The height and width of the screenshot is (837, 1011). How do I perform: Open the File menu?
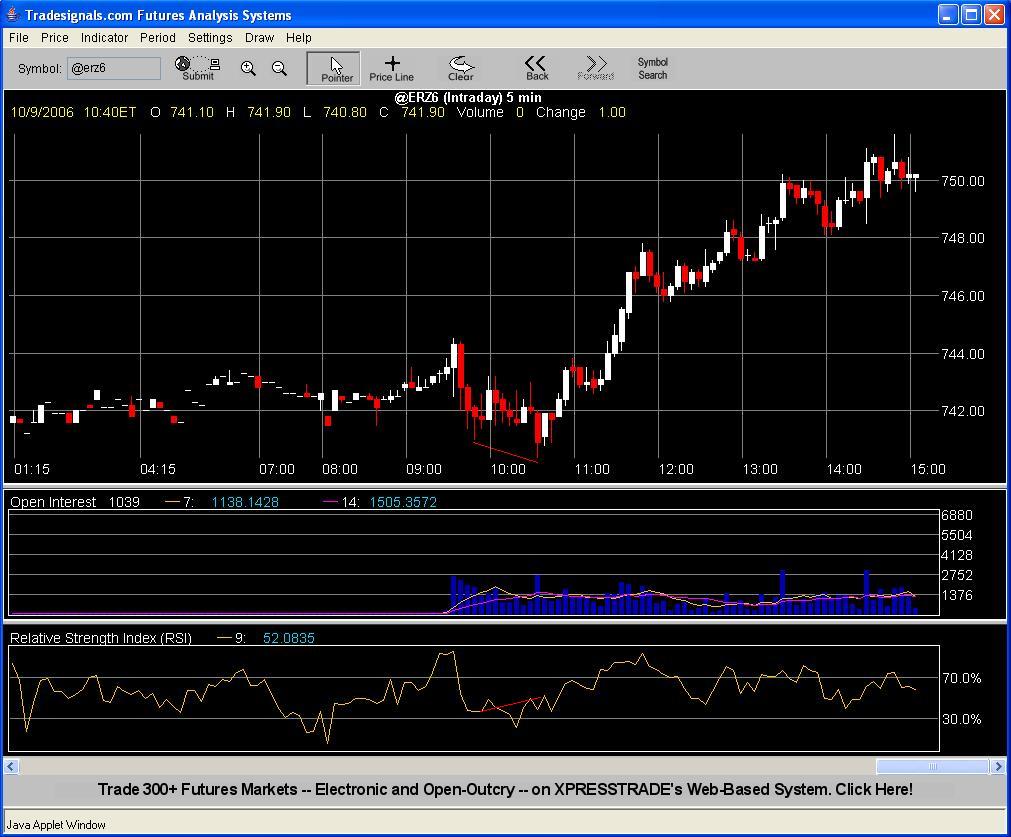click(x=19, y=37)
